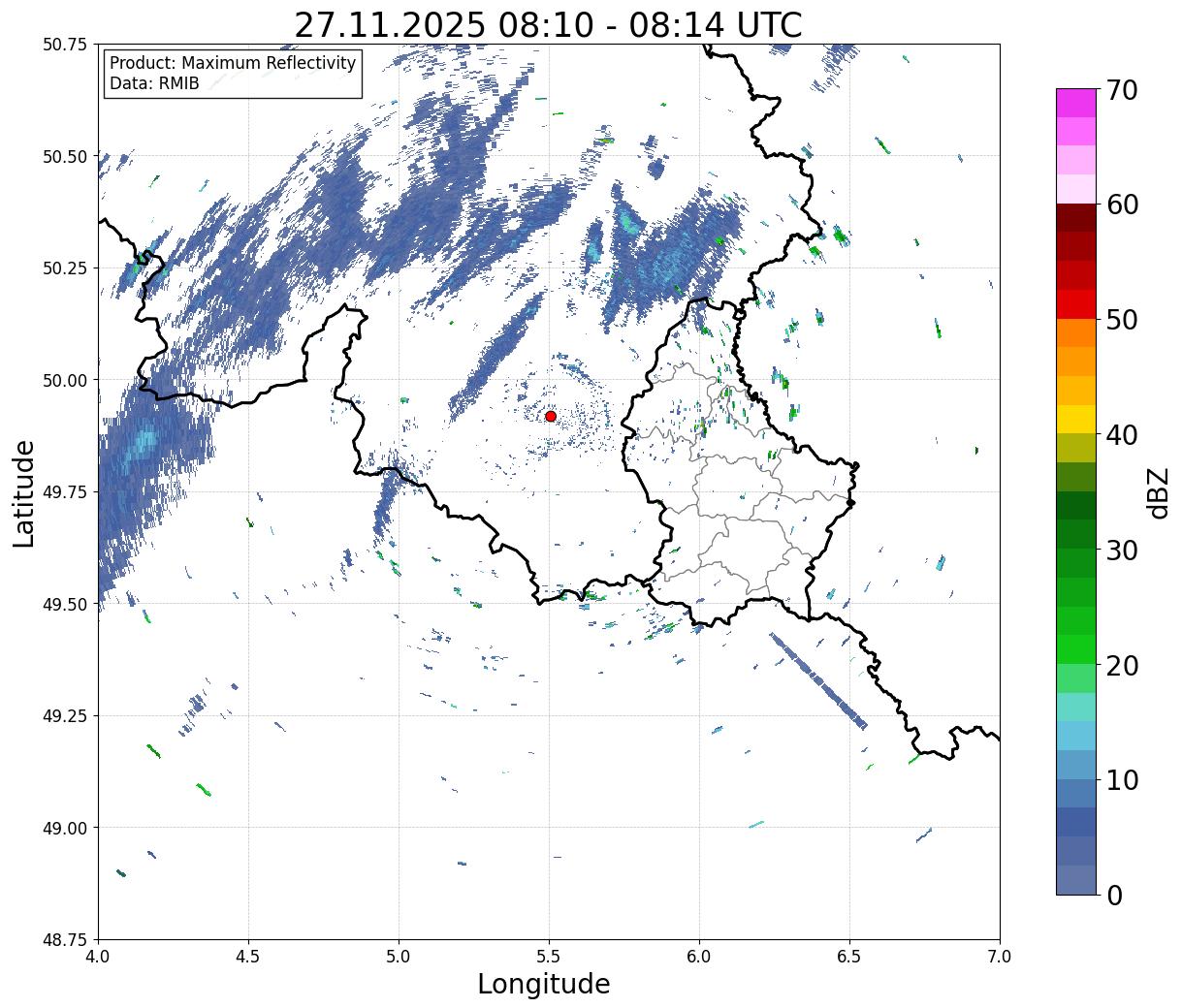1182x1008 pixels.
Task: Click the latitude tick label 49.25
Action: [x=65, y=715]
